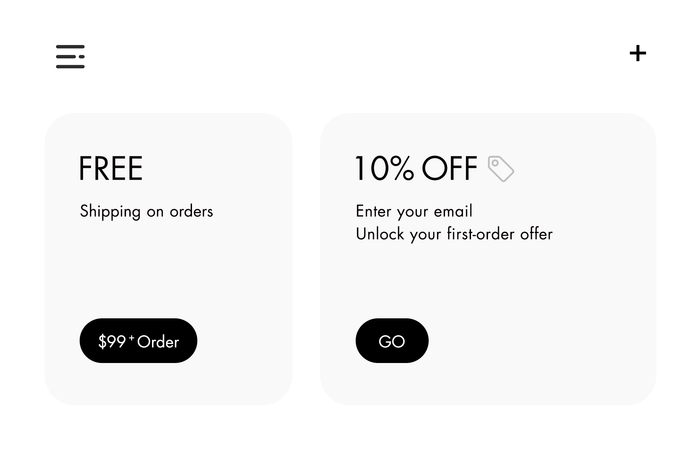Click the word OFF in the discount heading
Viewport: 700px width, 450px height.
click(x=450, y=168)
